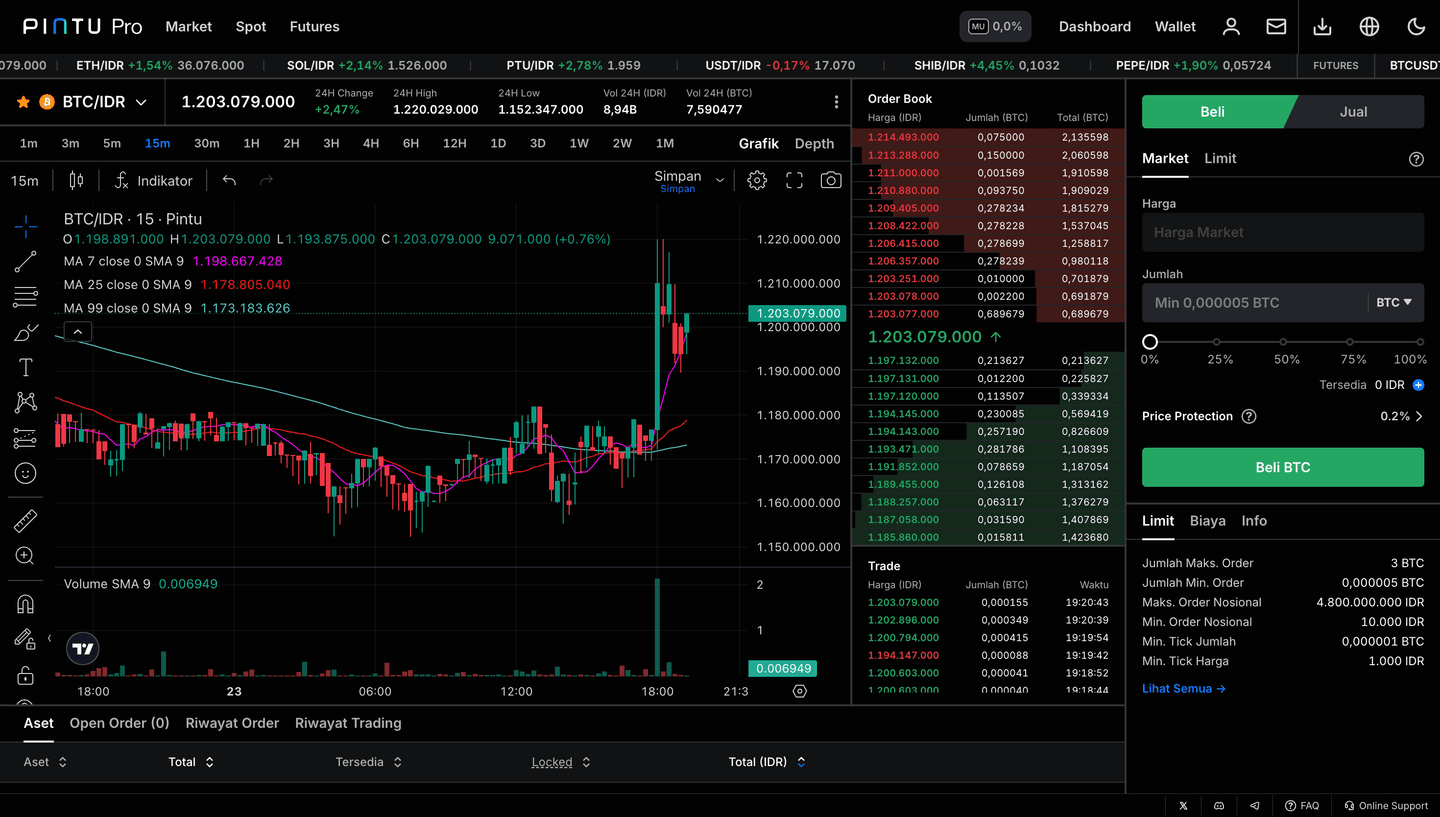This screenshot has width=1440, height=817.
Task: Expand Price Protection 0.2% setting
Action: coord(1418,416)
